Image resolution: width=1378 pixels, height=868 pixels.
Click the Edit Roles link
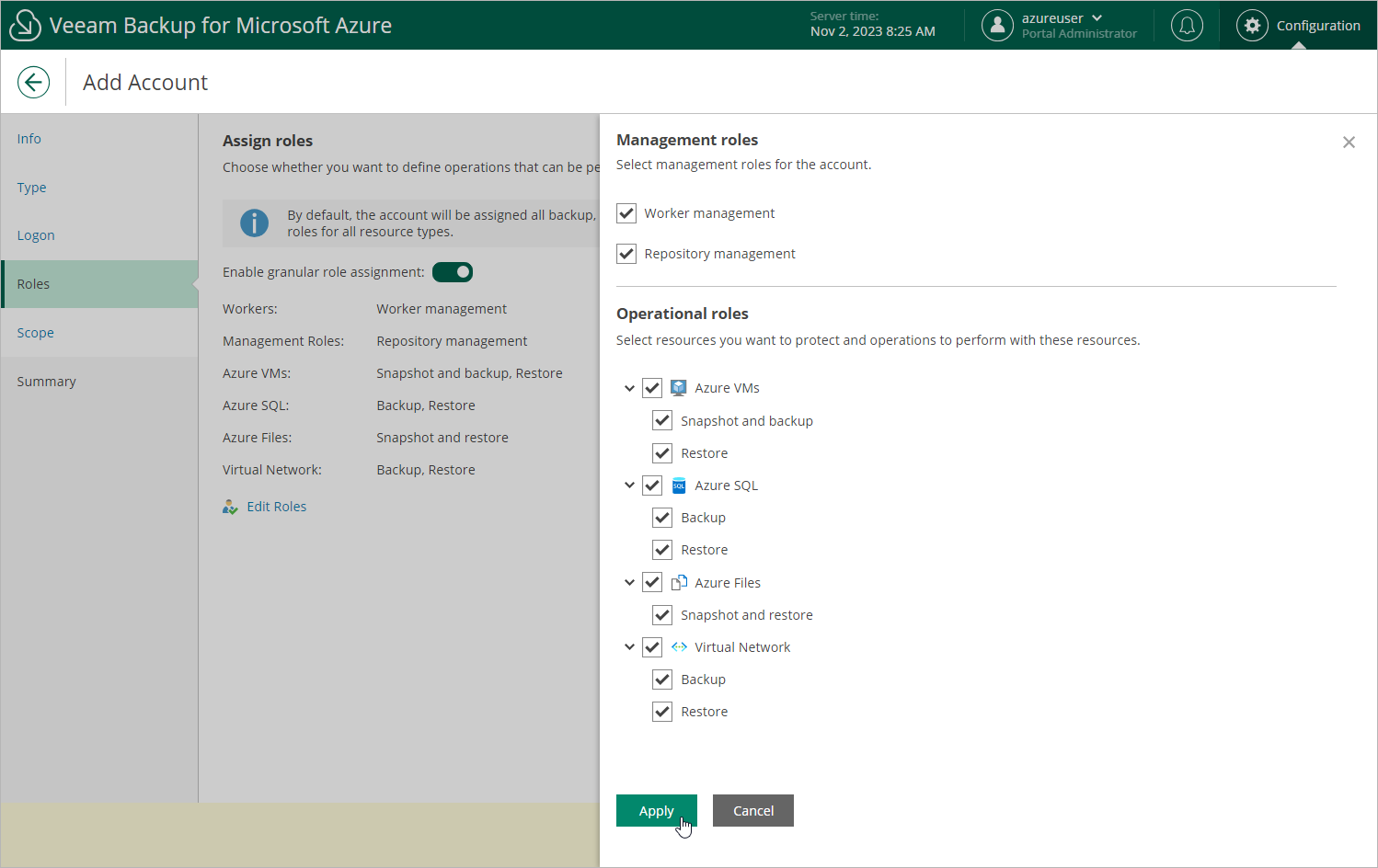click(x=277, y=507)
